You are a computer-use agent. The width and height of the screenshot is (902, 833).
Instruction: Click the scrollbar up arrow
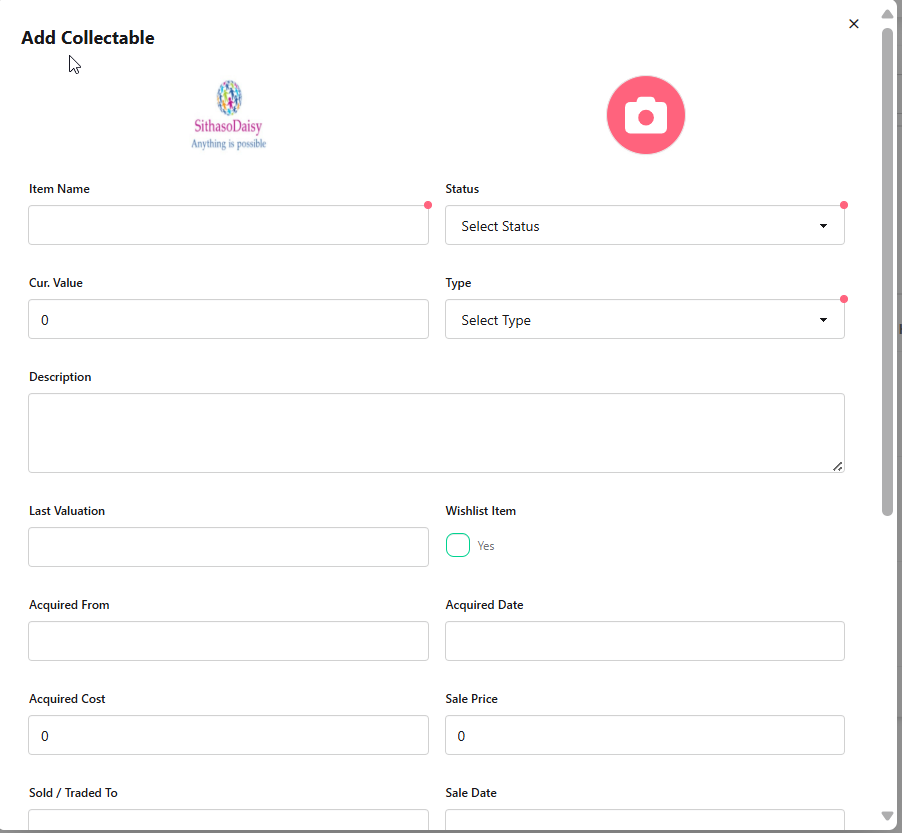887,14
